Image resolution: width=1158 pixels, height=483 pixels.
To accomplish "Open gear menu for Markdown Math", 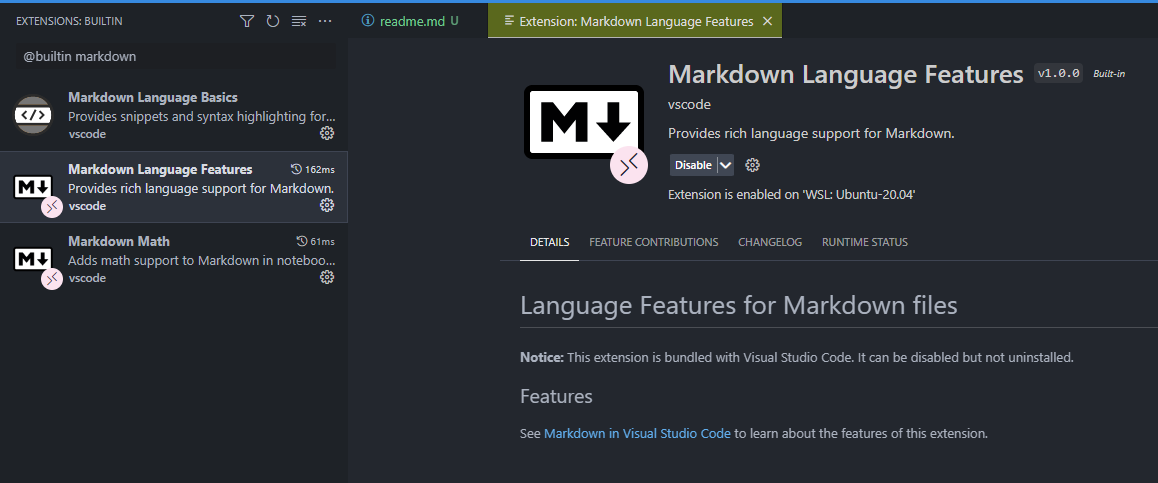I will coord(326,278).
